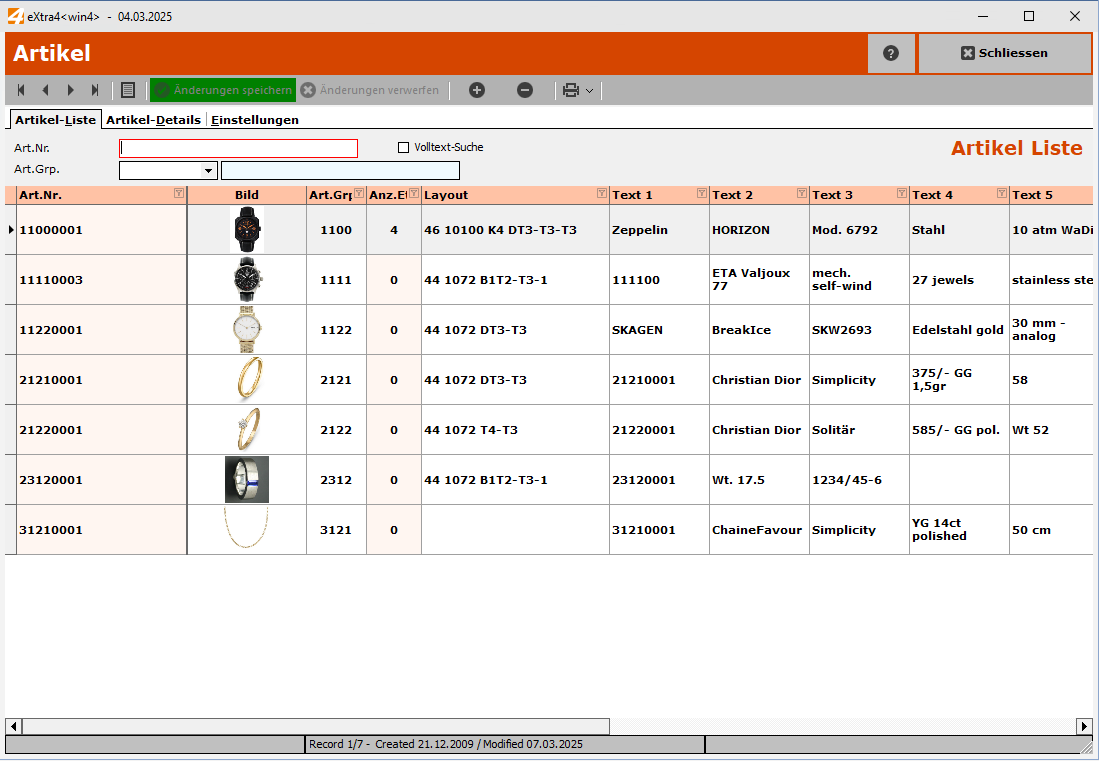Jump to the last record
Viewport: 1099px width, 761px height.
point(96,90)
